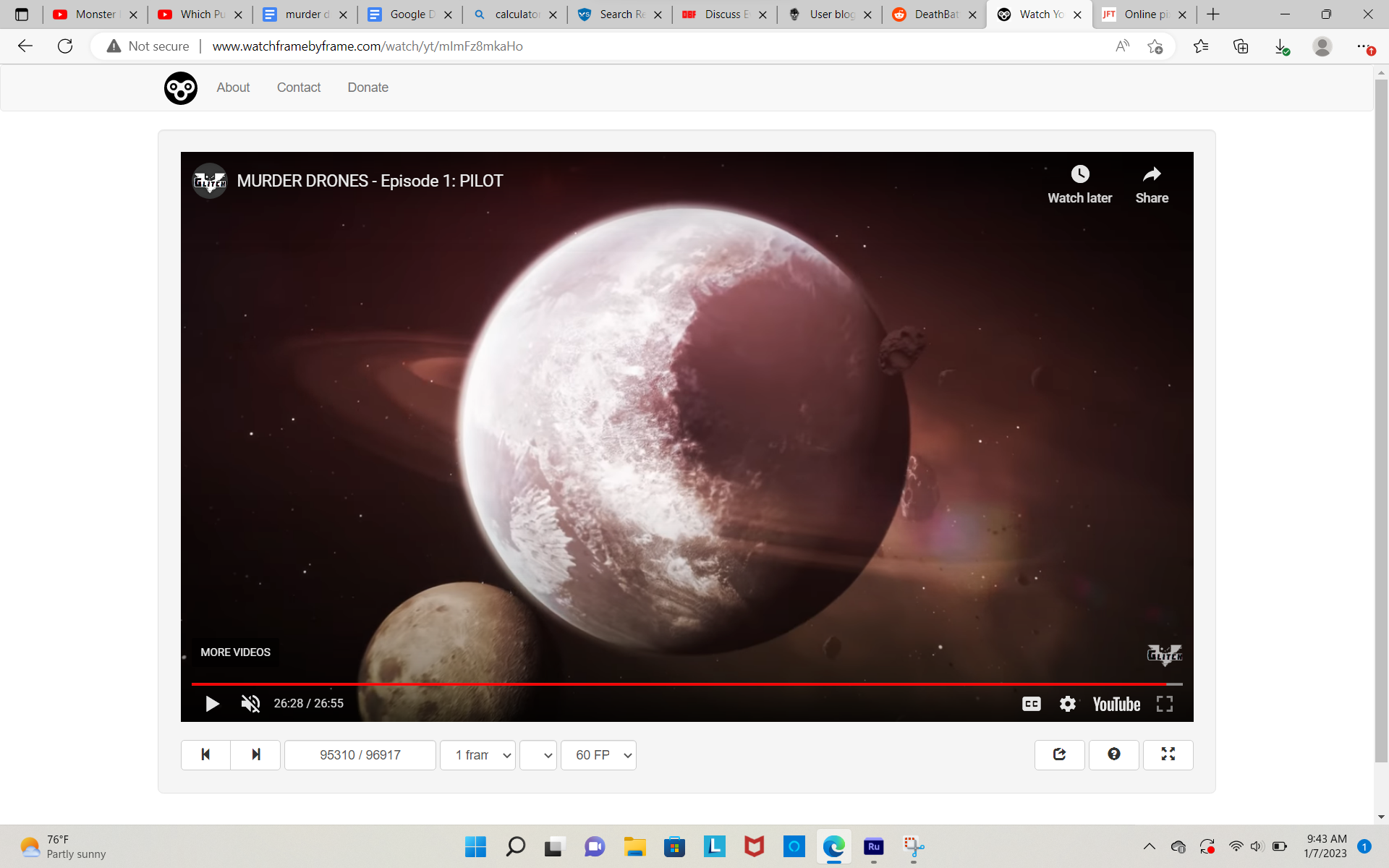1389x868 pixels.
Task: Play the video
Action: (x=212, y=704)
